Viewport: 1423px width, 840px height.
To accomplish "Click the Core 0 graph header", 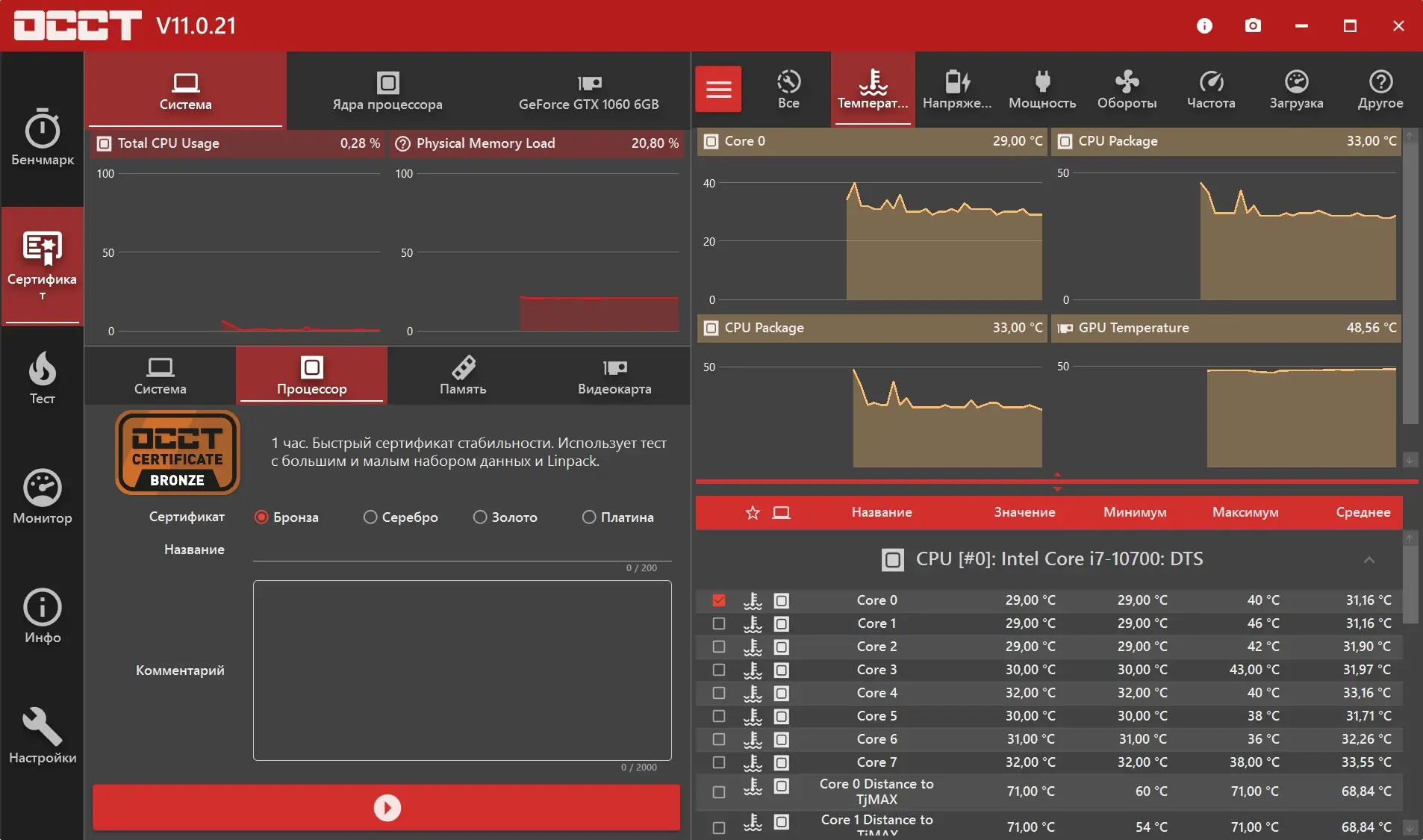I will (x=872, y=141).
